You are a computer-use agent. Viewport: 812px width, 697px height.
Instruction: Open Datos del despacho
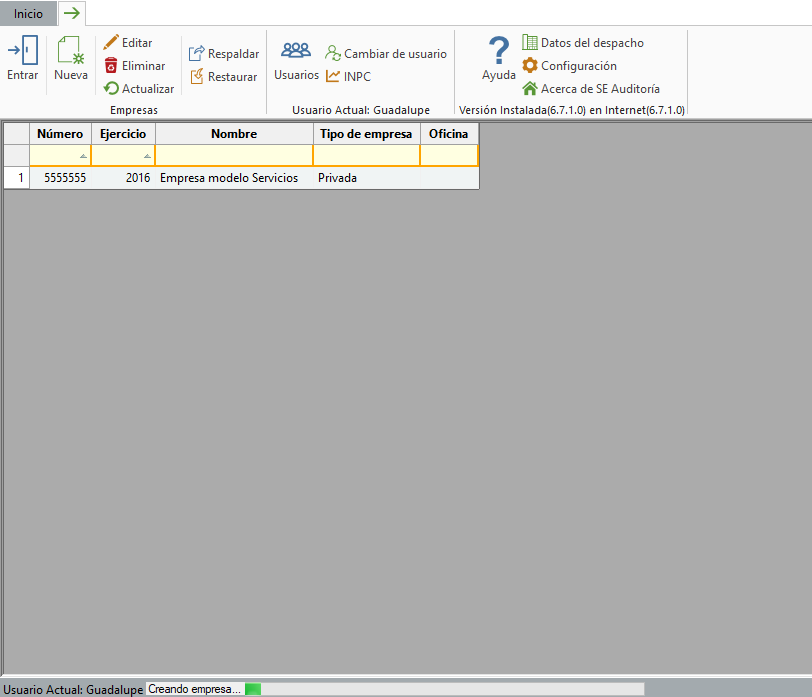(x=530, y=43)
